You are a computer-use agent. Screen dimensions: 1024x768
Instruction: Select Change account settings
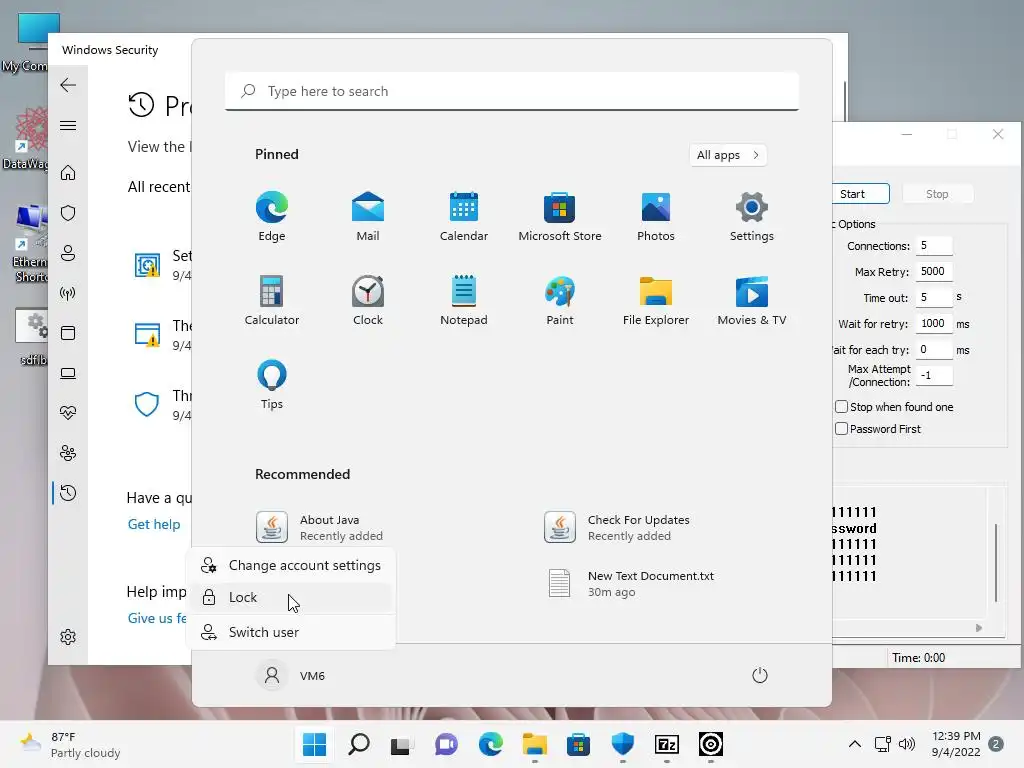coord(291,566)
